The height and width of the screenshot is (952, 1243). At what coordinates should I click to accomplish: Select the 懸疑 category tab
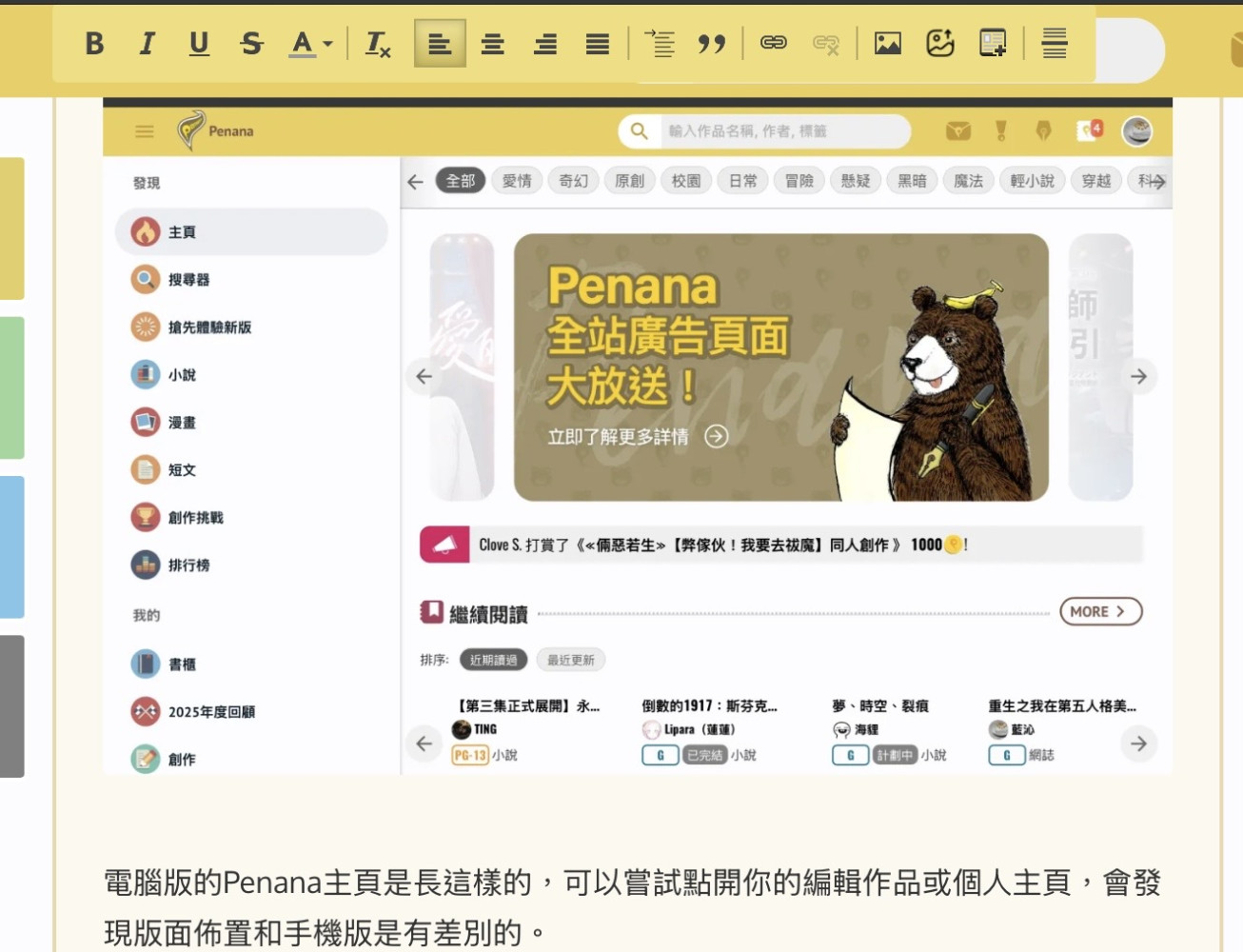pos(856,181)
